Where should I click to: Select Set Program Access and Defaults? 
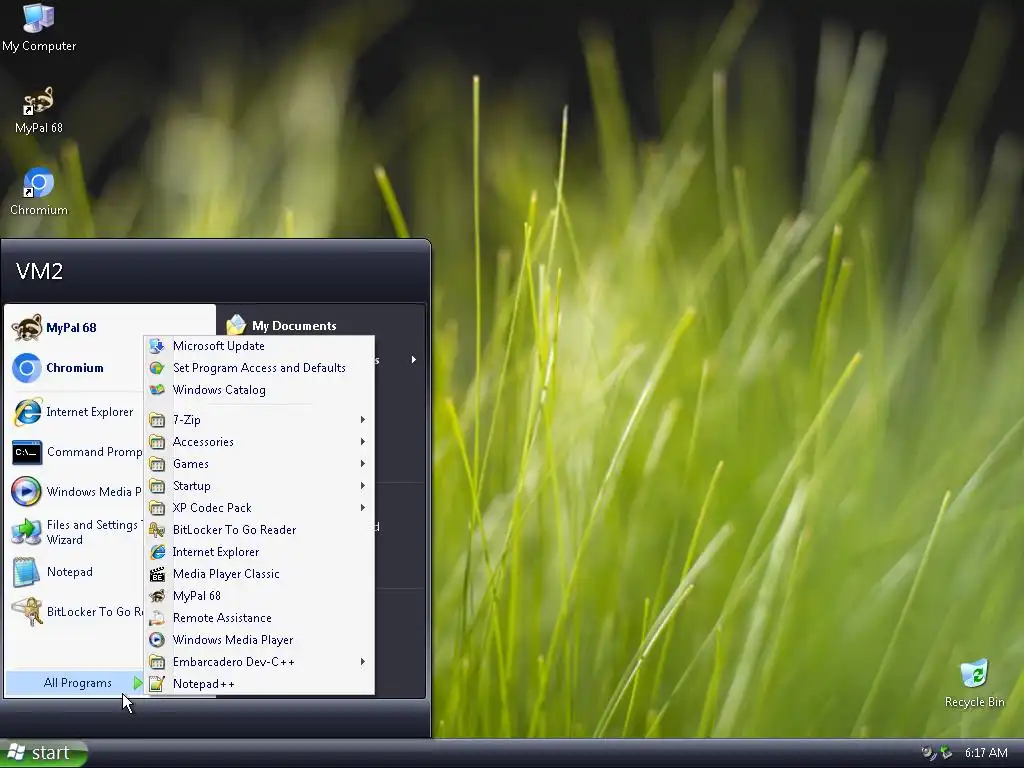pos(259,368)
